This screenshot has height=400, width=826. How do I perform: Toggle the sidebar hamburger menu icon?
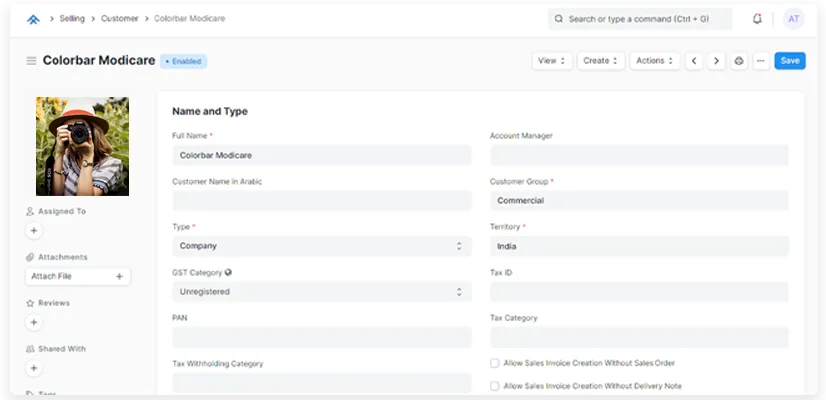coord(31,61)
